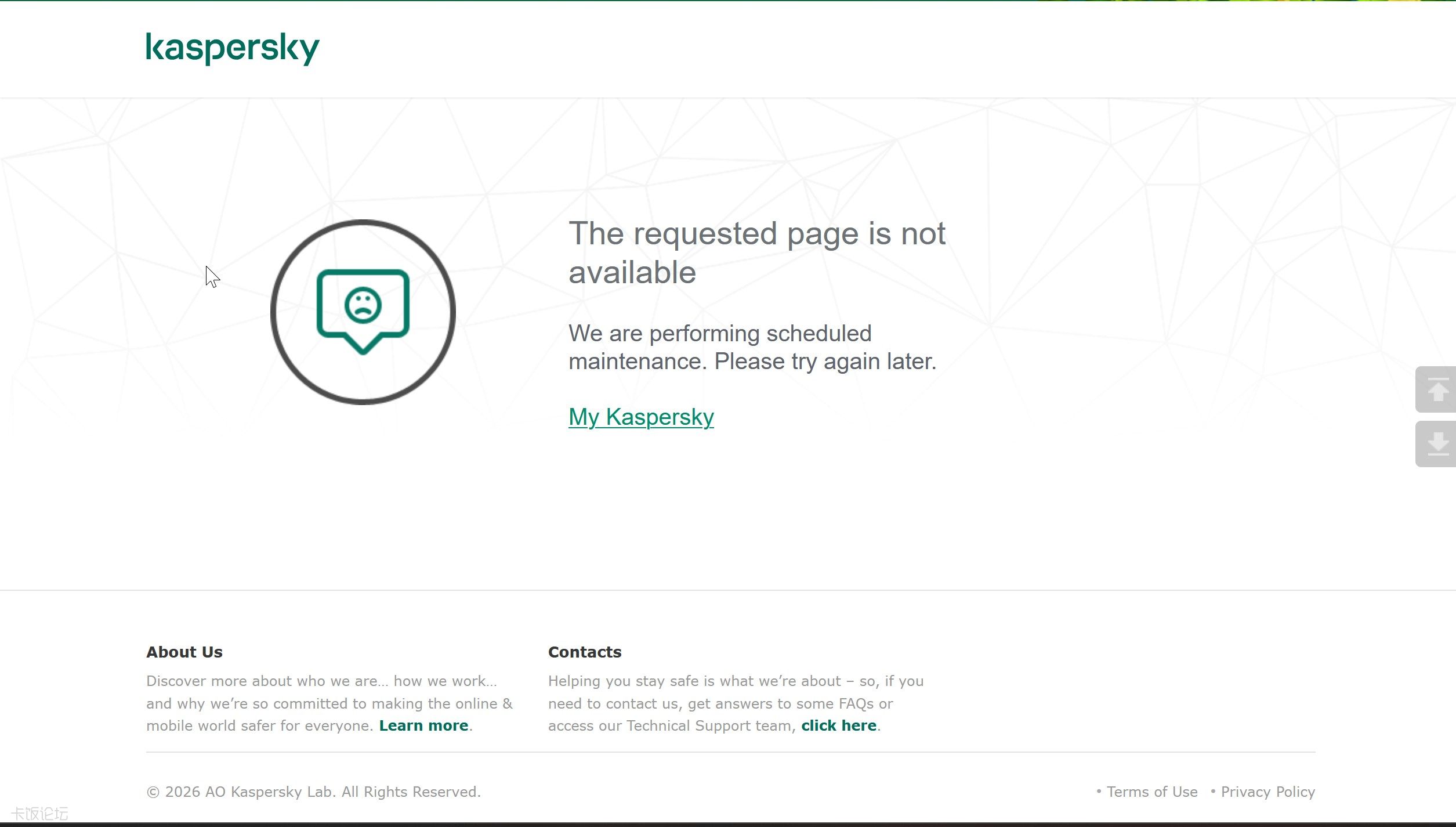This screenshot has width=1456, height=827.
Task: Click the scroll-to-bottom arrow button
Action: pyautogui.click(x=1436, y=444)
